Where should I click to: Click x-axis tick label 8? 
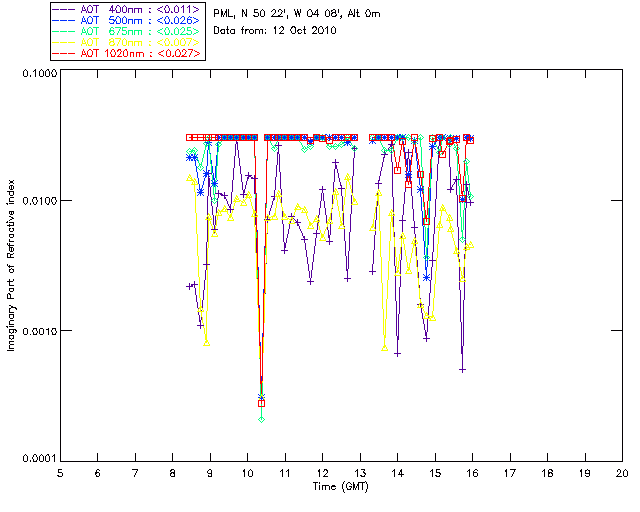tap(173, 473)
